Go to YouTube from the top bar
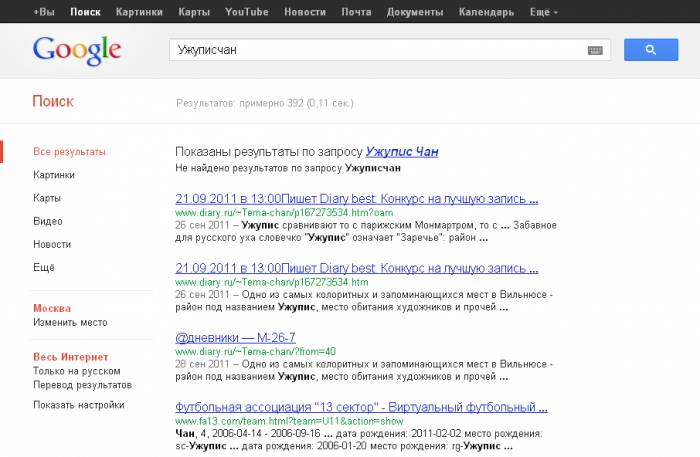 [x=247, y=12]
